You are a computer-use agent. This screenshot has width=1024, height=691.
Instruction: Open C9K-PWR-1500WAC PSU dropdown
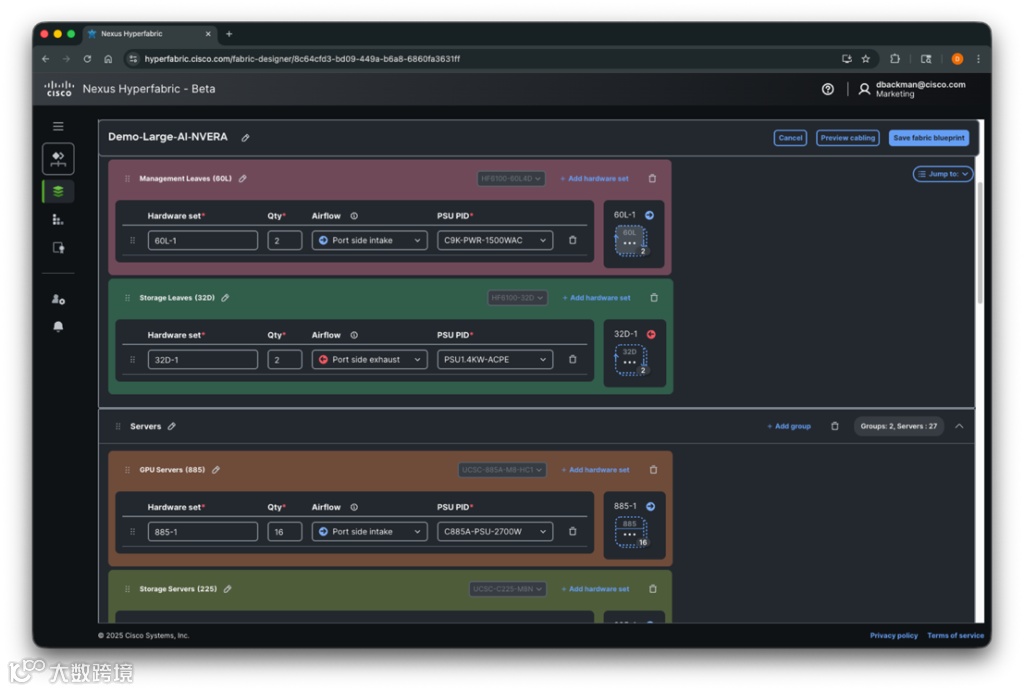[495, 240]
